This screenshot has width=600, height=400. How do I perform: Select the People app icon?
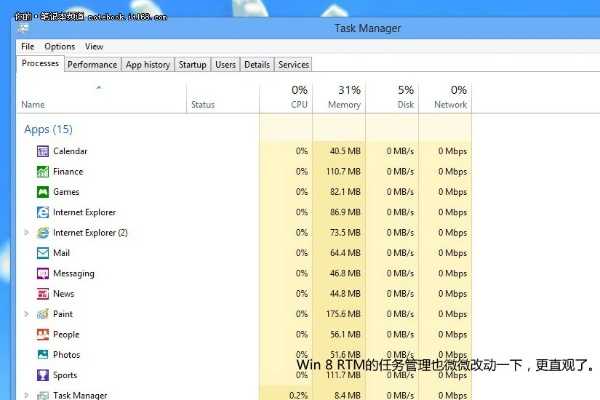[x=43, y=334]
